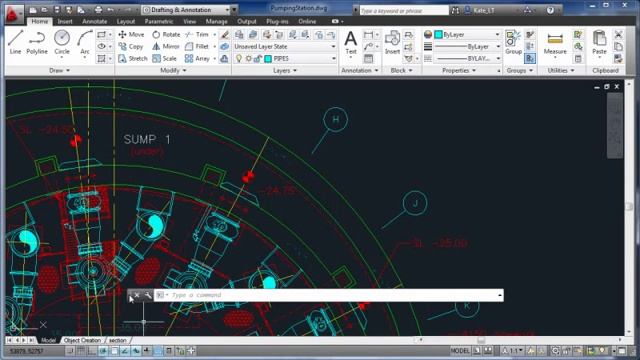Close the command line with X button

point(137,295)
